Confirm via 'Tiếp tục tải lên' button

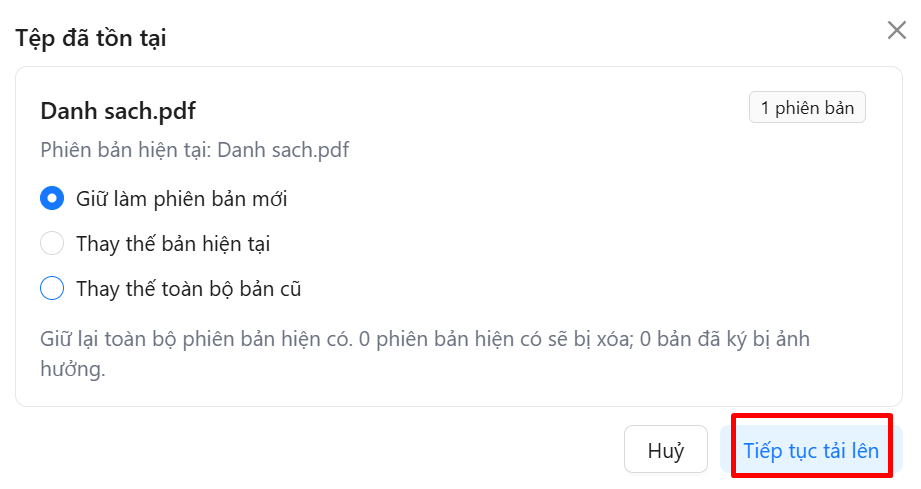(811, 450)
